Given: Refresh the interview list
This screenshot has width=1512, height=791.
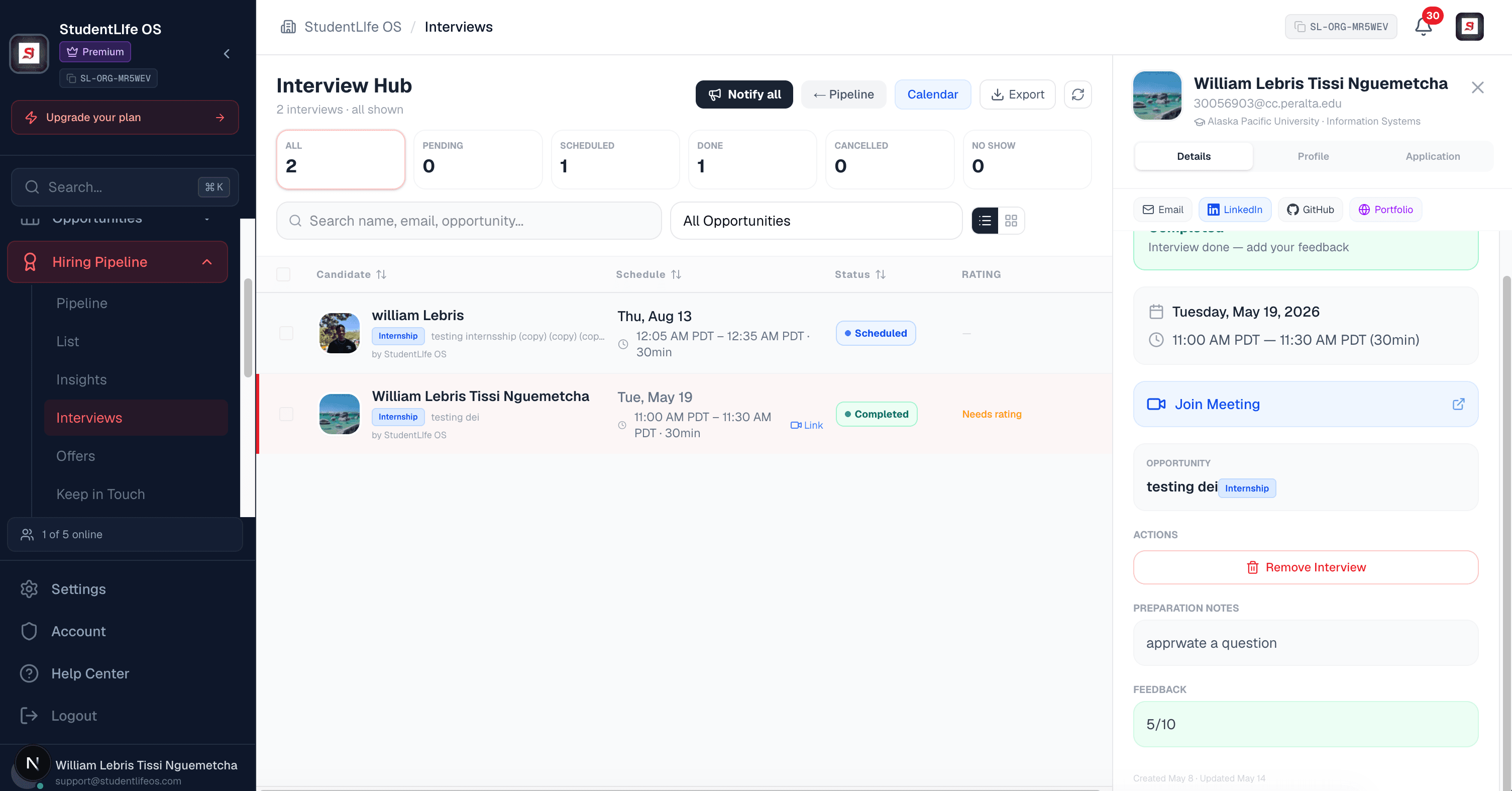Looking at the screenshot, I should pyautogui.click(x=1077, y=94).
